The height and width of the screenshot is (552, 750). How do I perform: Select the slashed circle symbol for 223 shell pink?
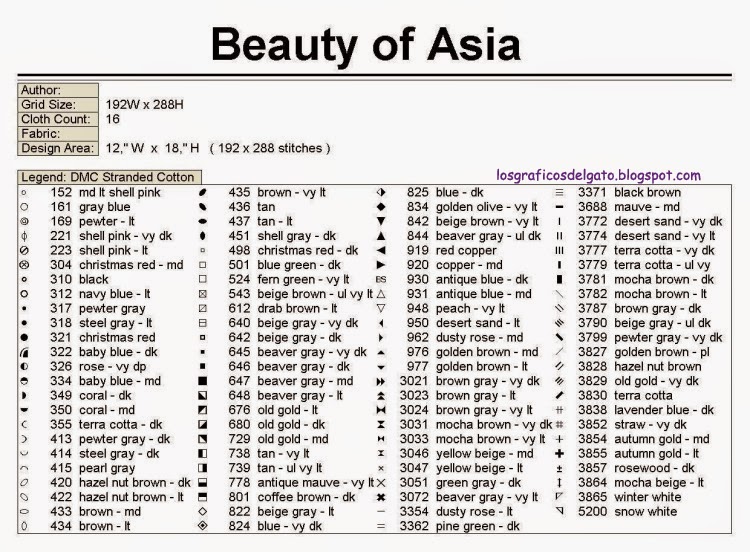[24, 250]
